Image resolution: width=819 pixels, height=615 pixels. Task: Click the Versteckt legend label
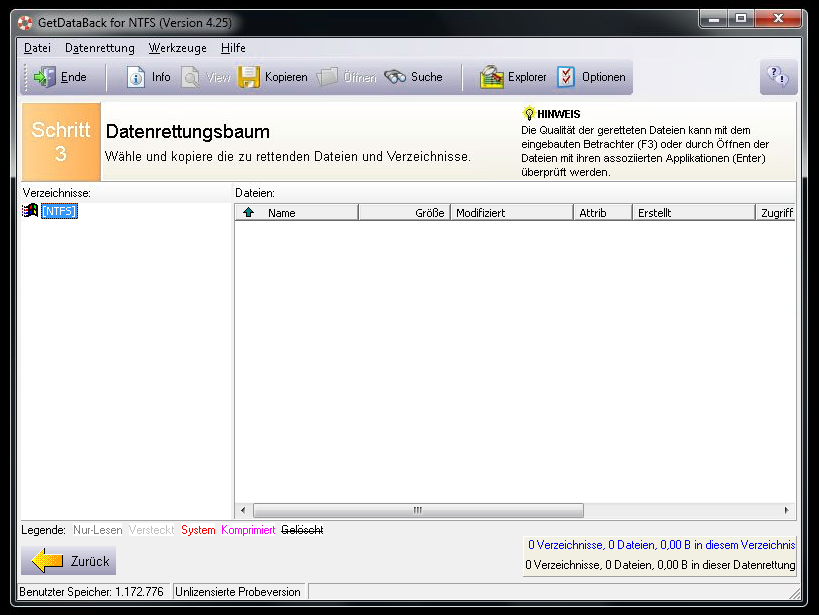point(151,530)
